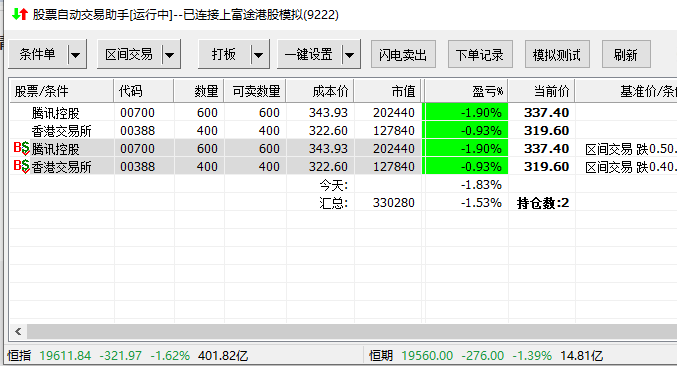Click the -276.00 change in status bar

482,356
